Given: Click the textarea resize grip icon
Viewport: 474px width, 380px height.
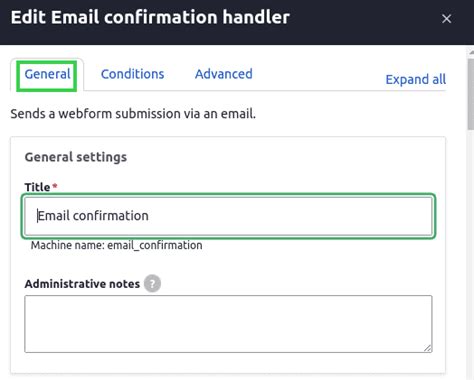Looking at the screenshot, I should pyautogui.click(x=428, y=348).
